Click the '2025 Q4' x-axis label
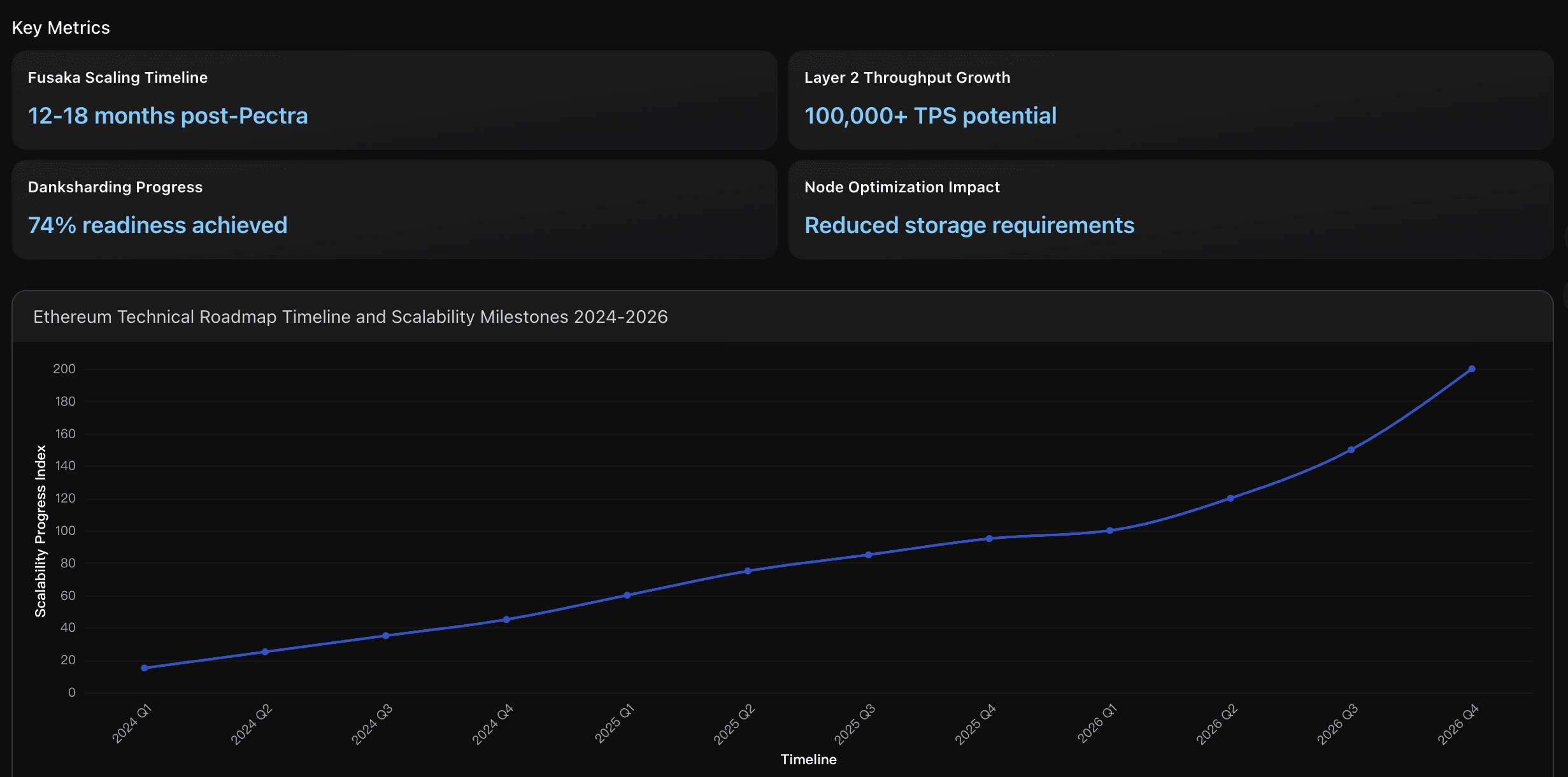This screenshot has height=777, width=1568. point(976,724)
